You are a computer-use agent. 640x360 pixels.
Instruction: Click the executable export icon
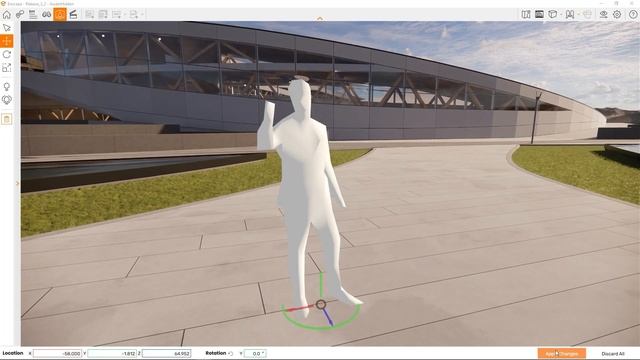click(x=133, y=15)
